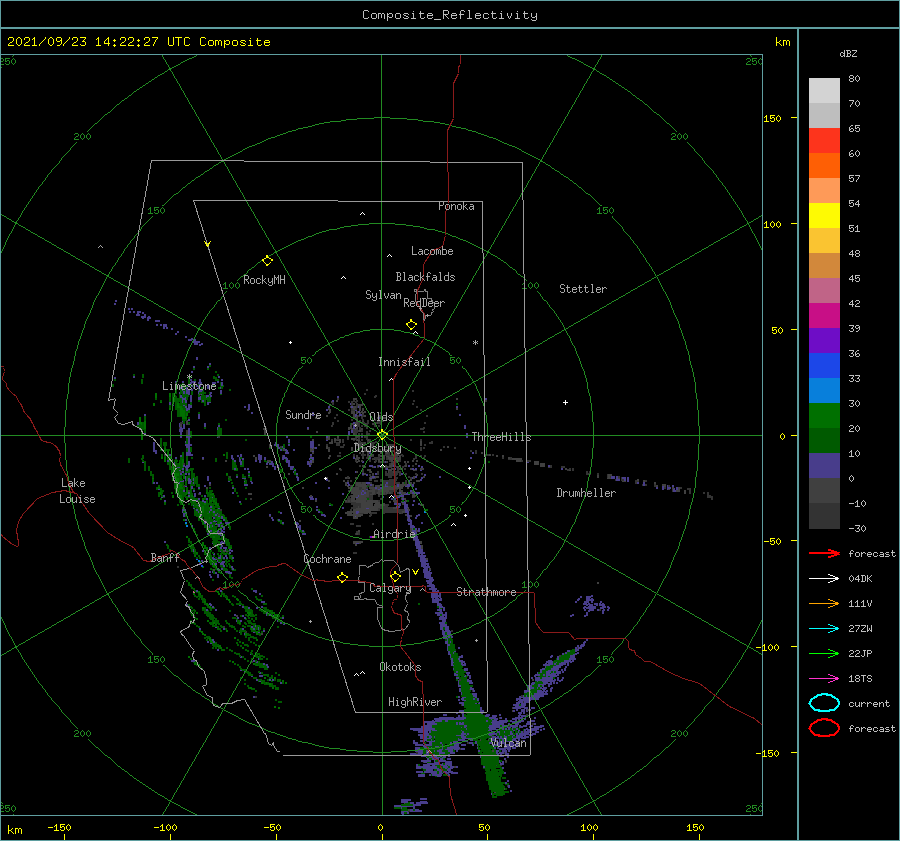The height and width of the screenshot is (841, 900).
Task: Click the Limestone label
Action: [x=189, y=386]
